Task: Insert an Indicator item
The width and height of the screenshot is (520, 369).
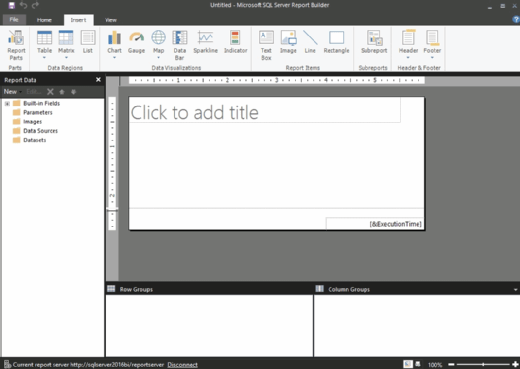Action: coord(235,42)
